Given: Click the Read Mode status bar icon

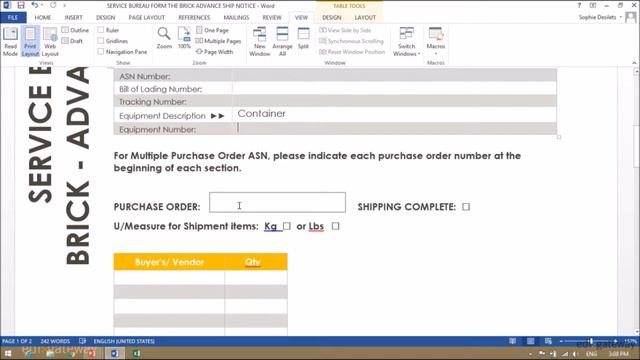Looking at the screenshot, I should click(x=512, y=341).
